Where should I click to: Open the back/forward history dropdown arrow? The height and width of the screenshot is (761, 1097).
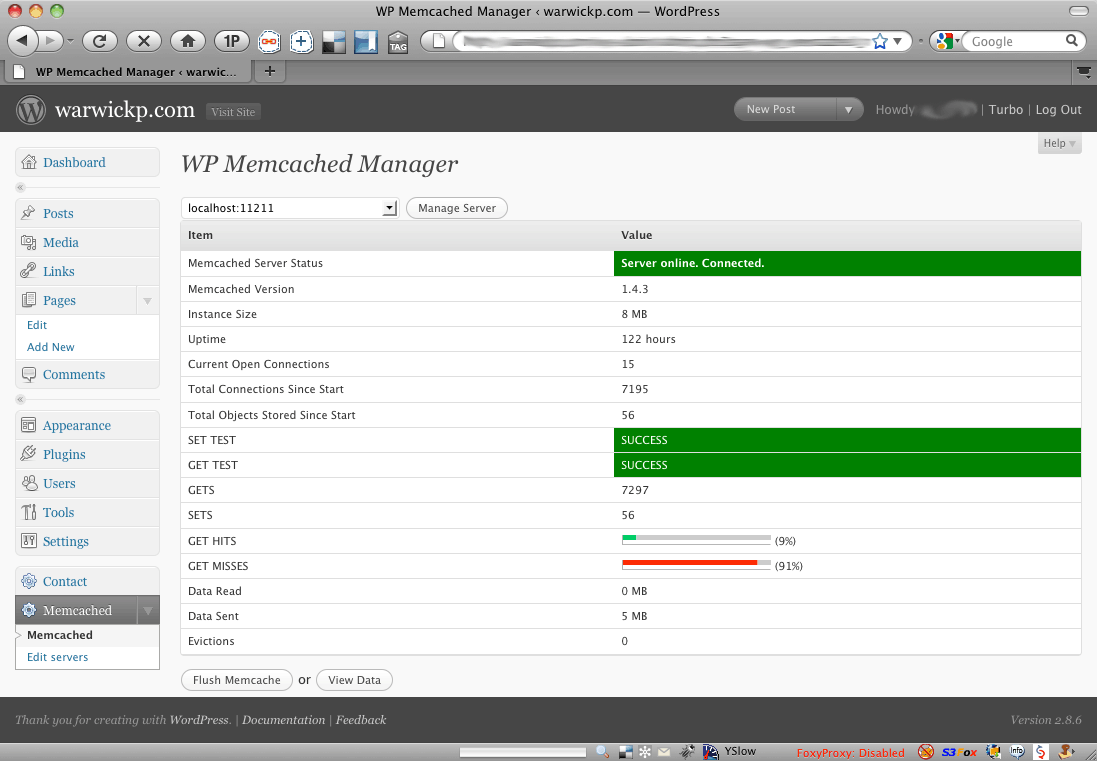click(71, 41)
